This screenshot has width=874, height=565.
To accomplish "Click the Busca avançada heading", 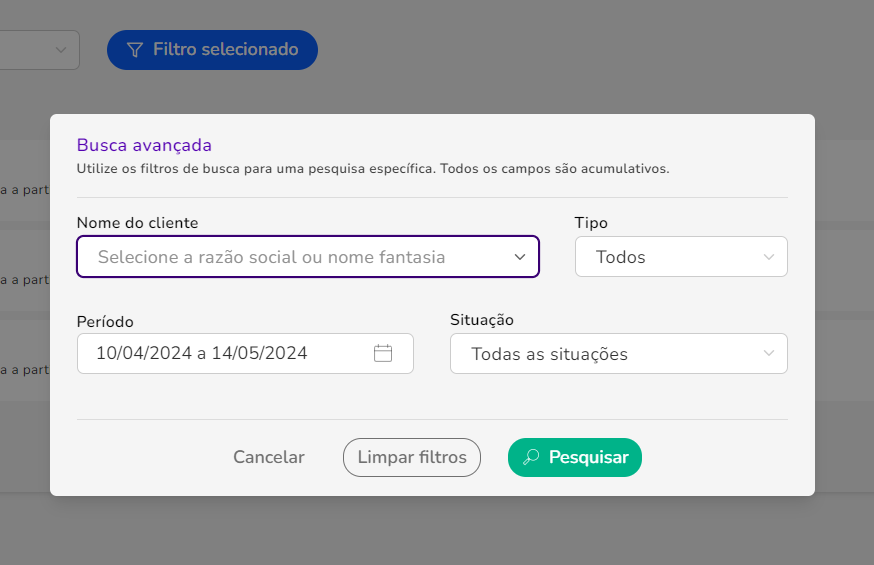I will point(144,145).
